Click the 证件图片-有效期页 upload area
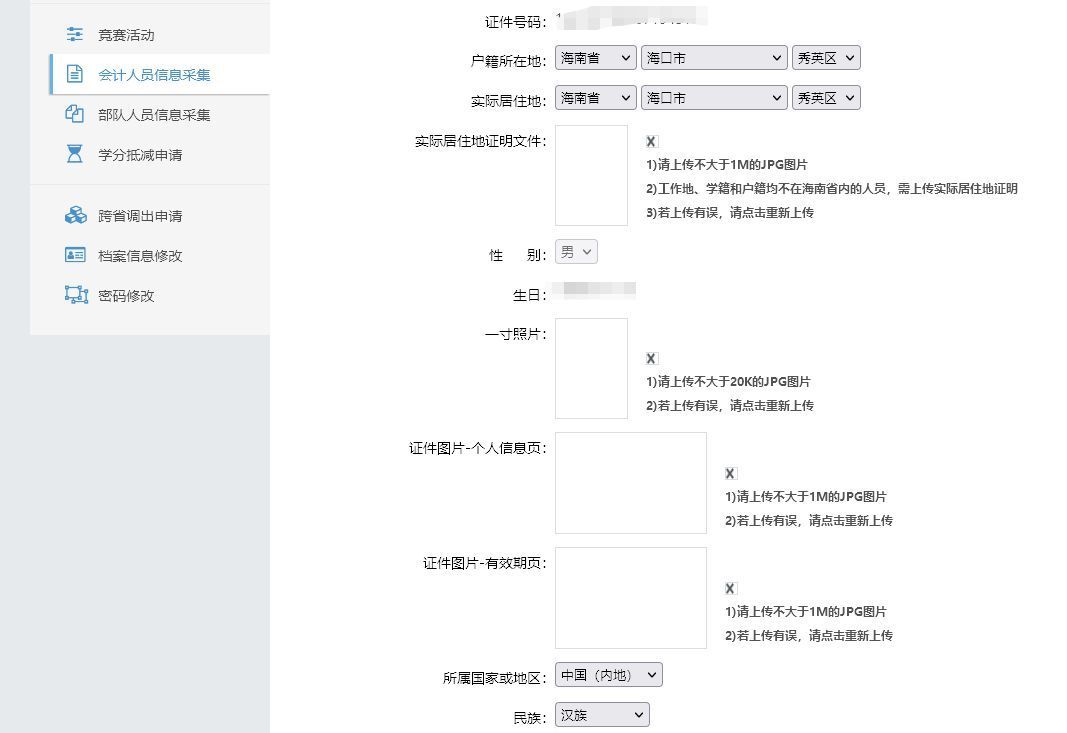The width and height of the screenshot is (1067, 733). pyautogui.click(x=630, y=598)
